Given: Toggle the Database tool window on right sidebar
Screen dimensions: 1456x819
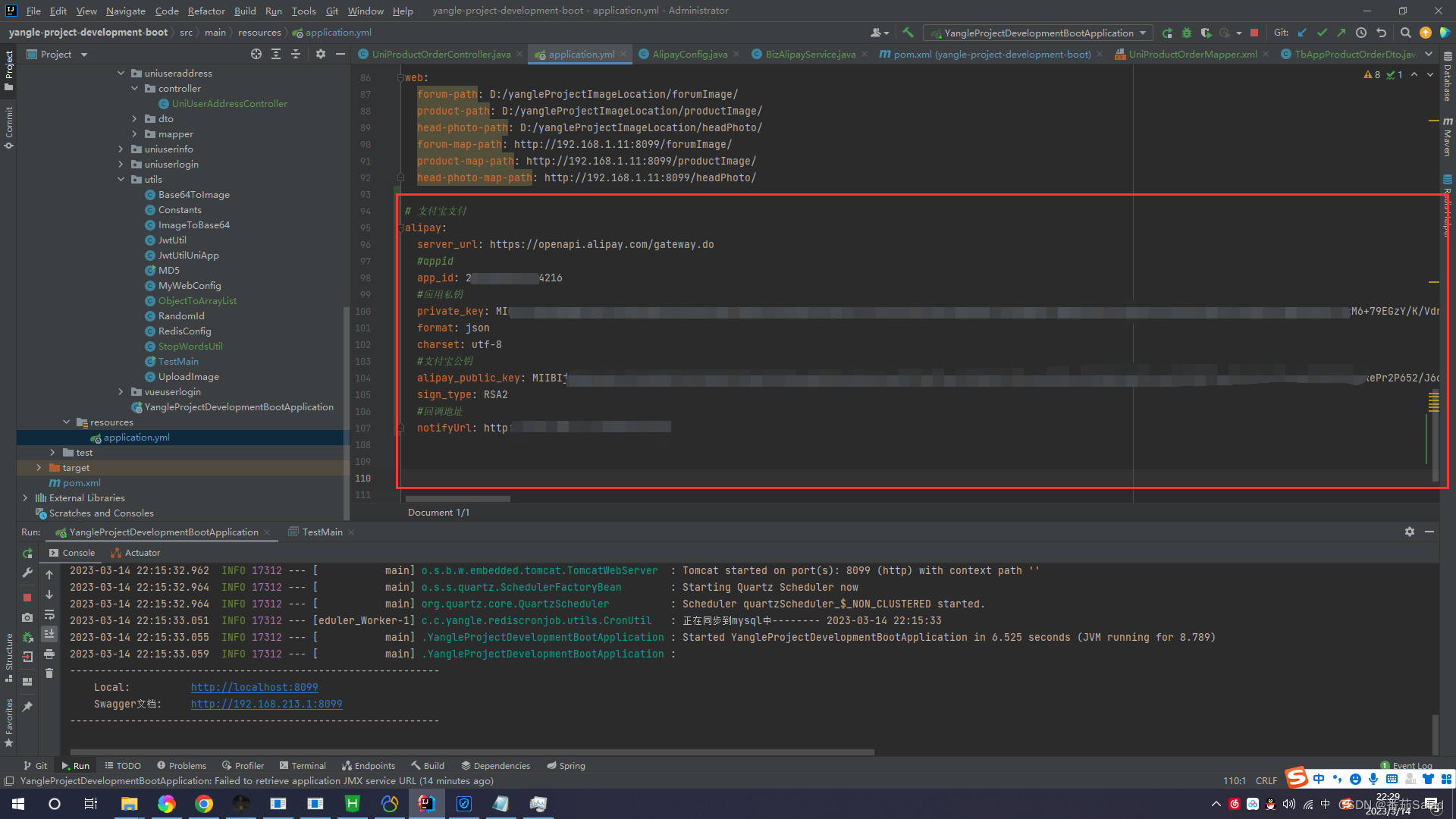Looking at the screenshot, I should 1448,77.
